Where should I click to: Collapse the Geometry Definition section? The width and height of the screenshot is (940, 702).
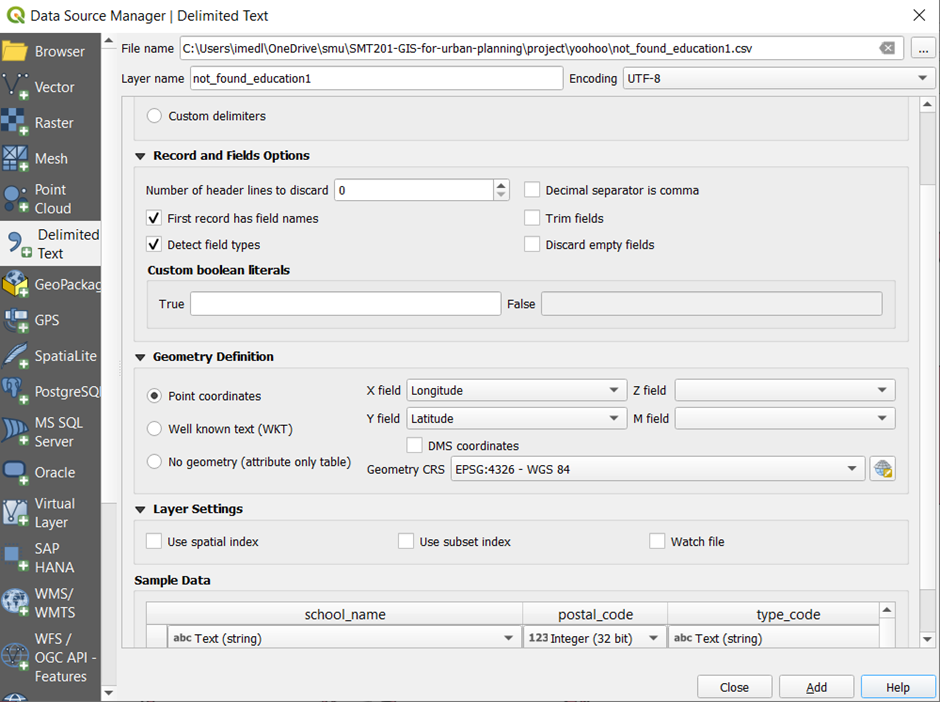[140, 357]
